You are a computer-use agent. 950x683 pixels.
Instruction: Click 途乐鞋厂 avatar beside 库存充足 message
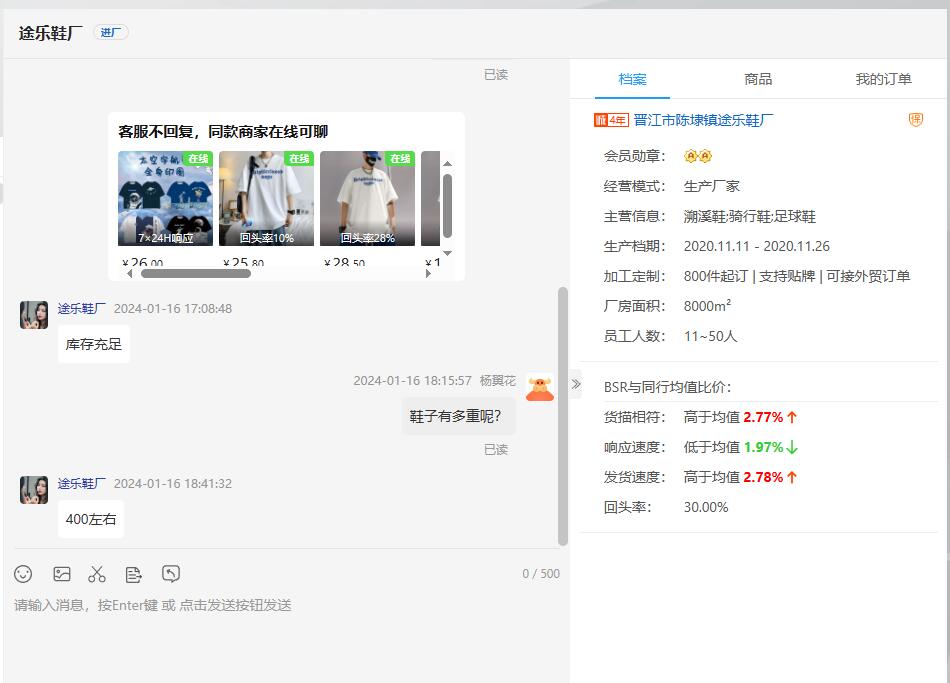[34, 315]
